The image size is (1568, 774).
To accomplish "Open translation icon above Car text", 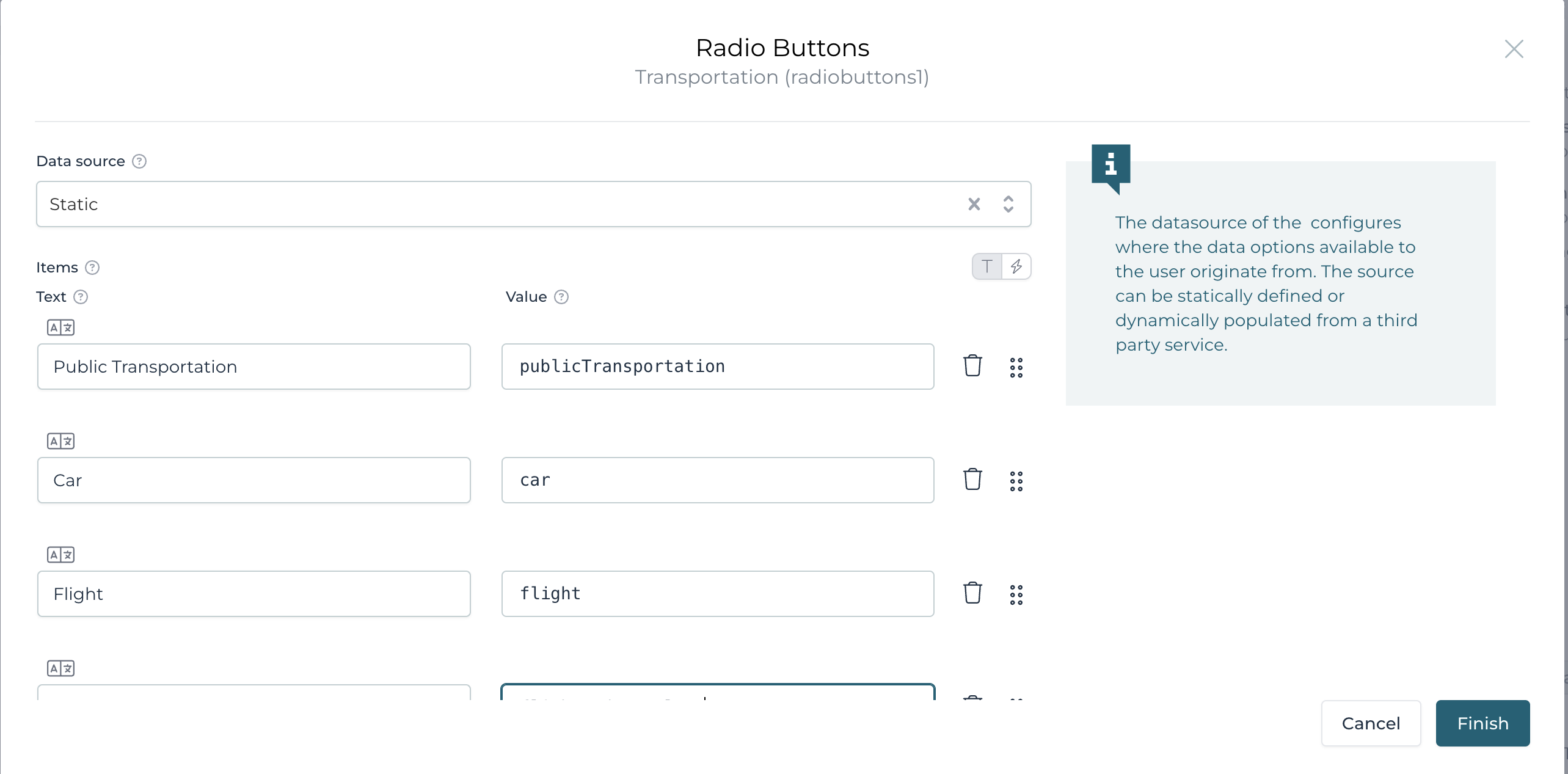I will (60, 441).
